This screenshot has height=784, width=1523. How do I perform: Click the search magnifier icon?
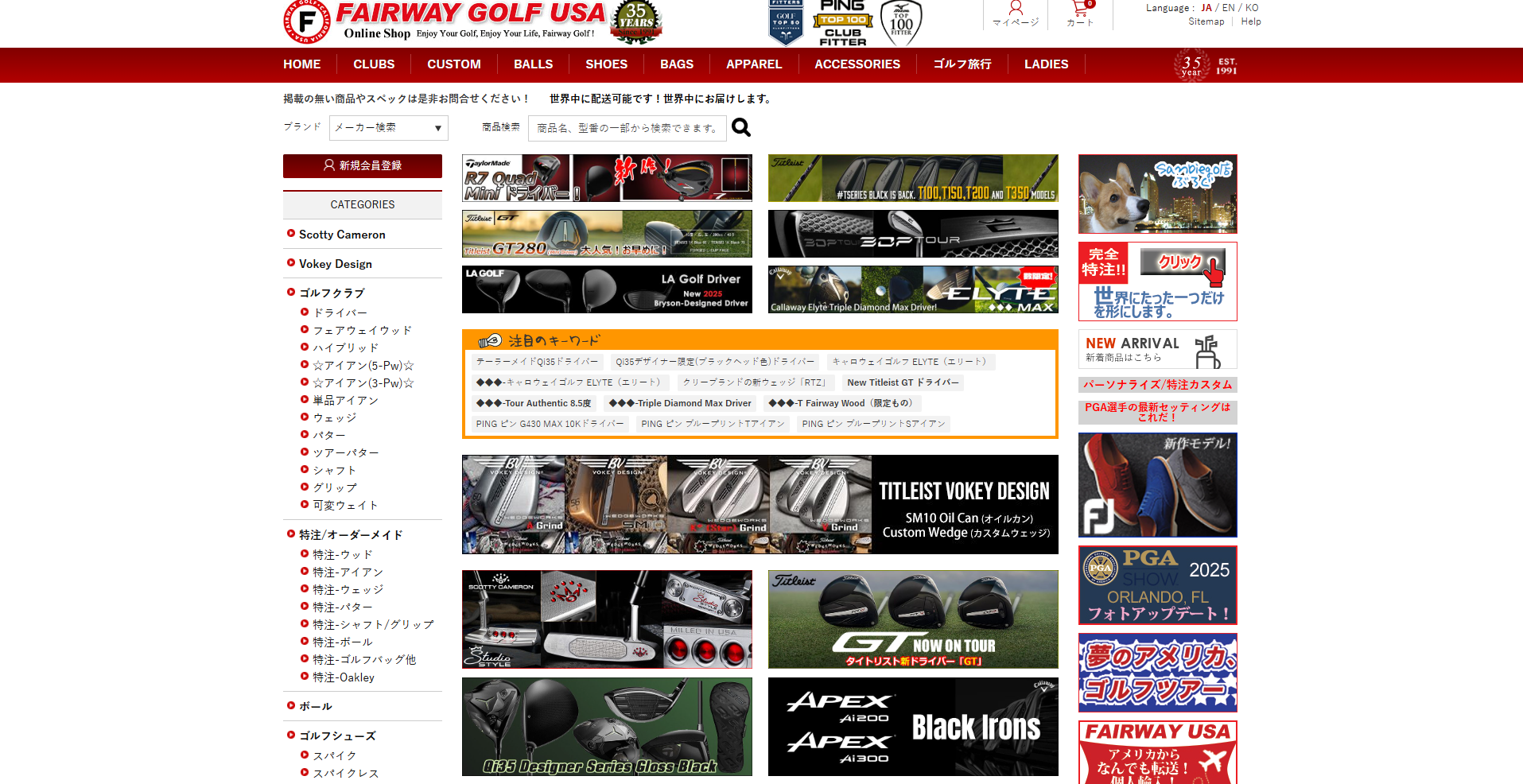(741, 127)
